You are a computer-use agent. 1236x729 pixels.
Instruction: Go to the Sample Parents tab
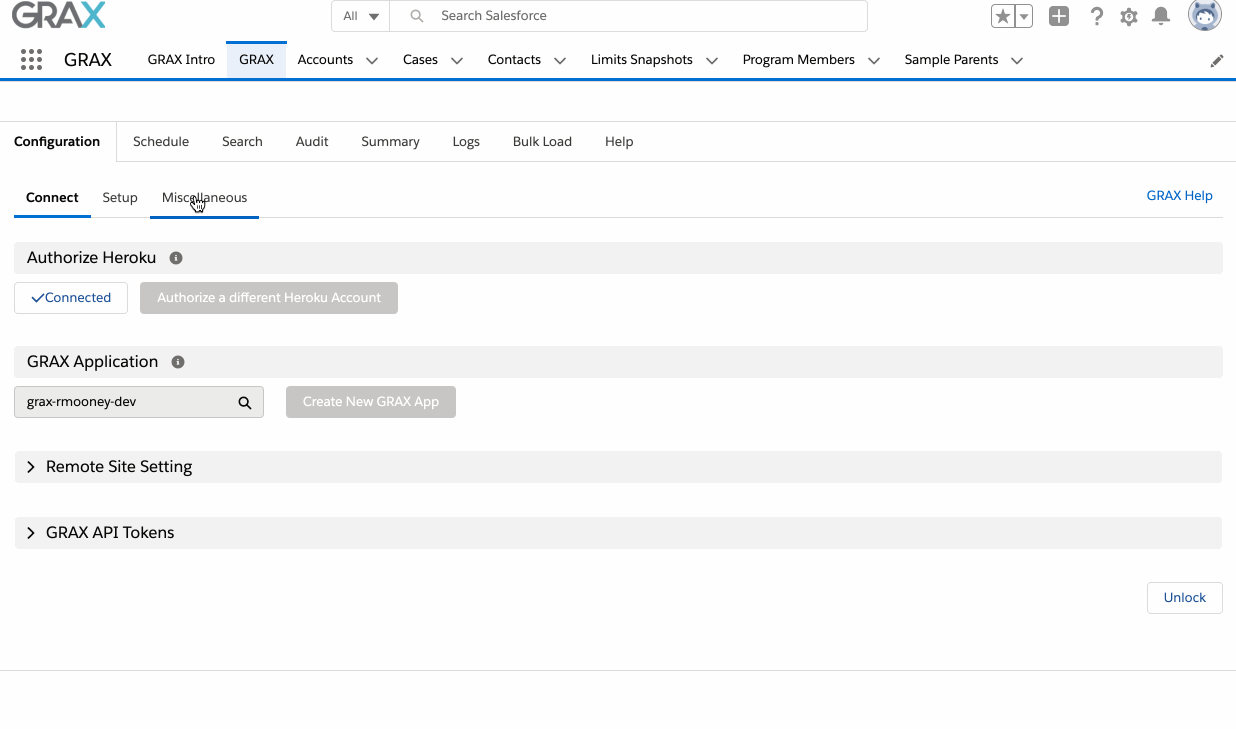click(x=951, y=60)
